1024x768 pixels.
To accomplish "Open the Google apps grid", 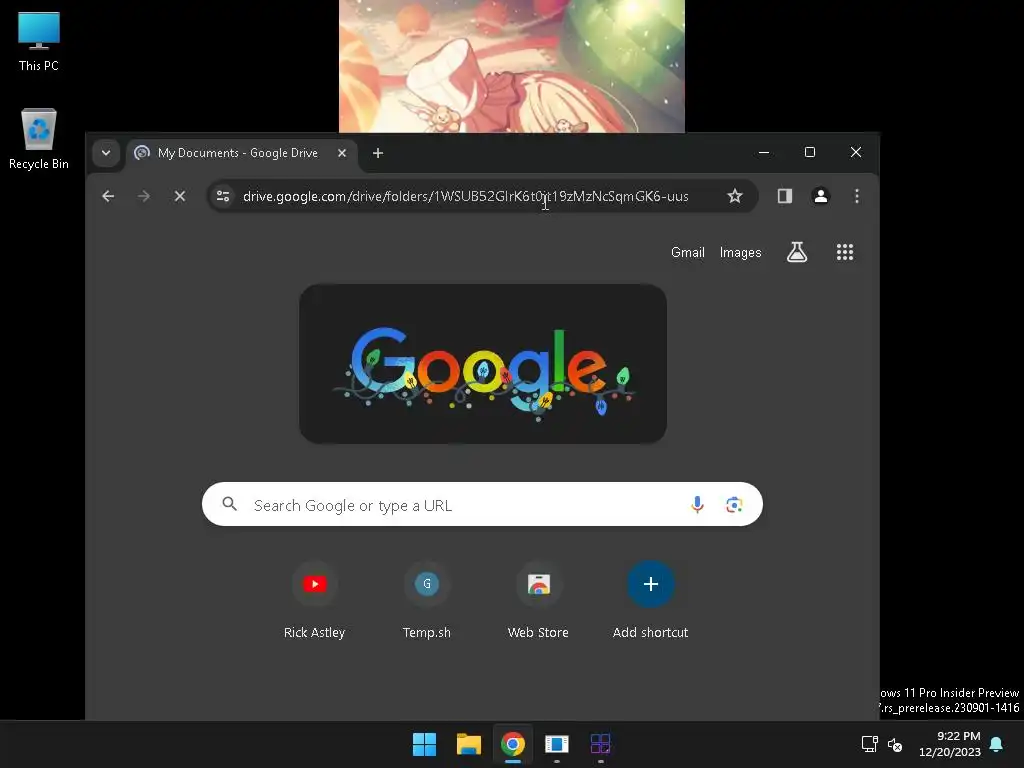I will (844, 252).
